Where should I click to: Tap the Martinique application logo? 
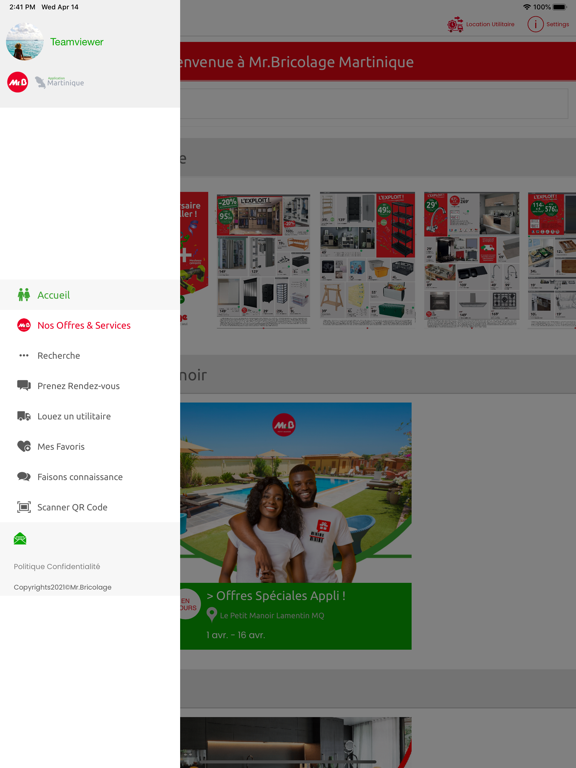pyautogui.click(x=59, y=82)
